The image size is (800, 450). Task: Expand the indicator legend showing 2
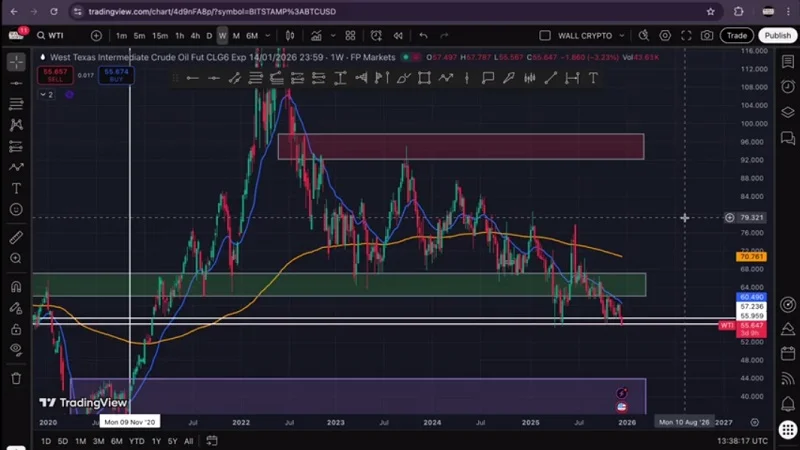pos(46,94)
